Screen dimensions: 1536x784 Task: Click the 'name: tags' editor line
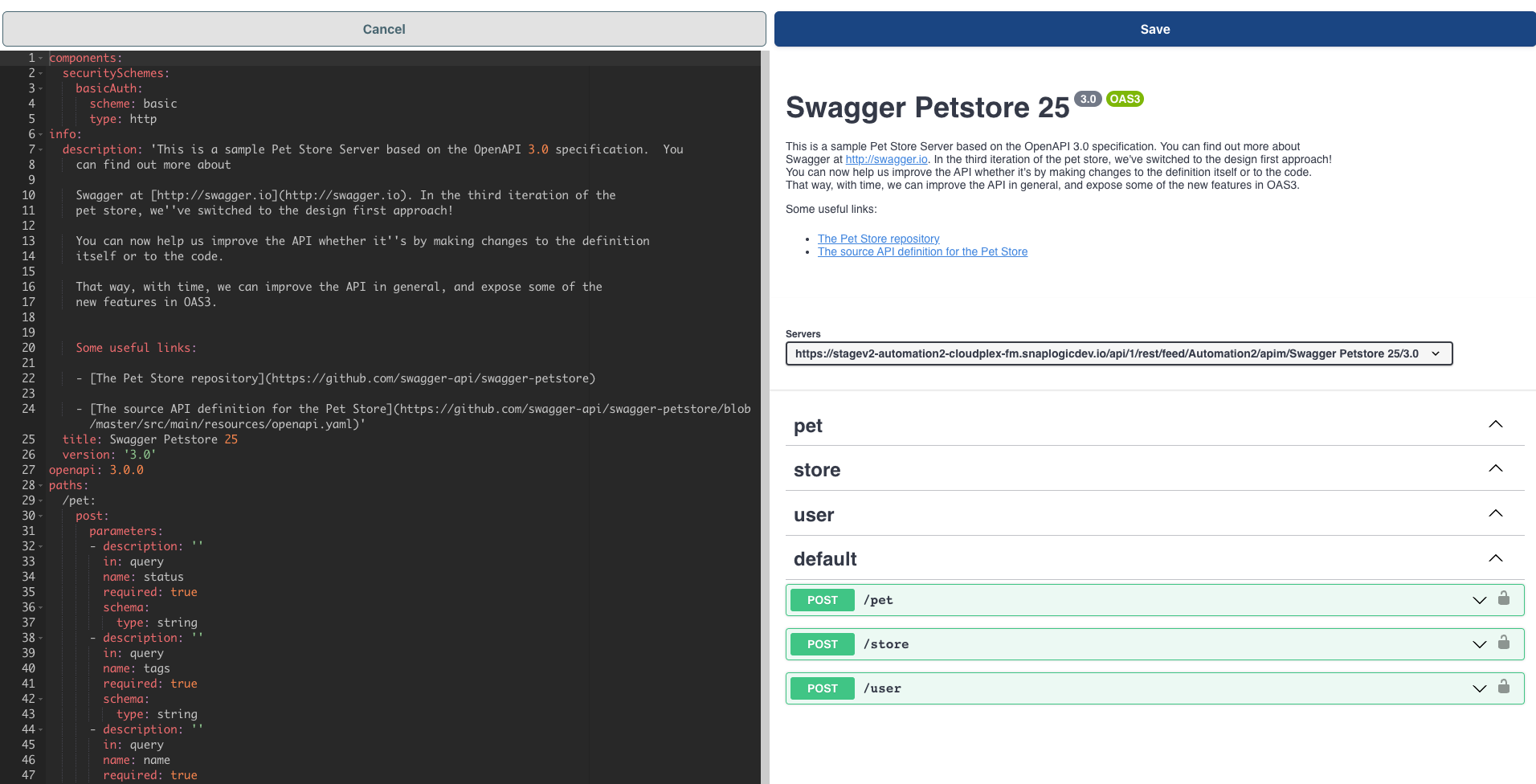pyautogui.click(x=137, y=668)
